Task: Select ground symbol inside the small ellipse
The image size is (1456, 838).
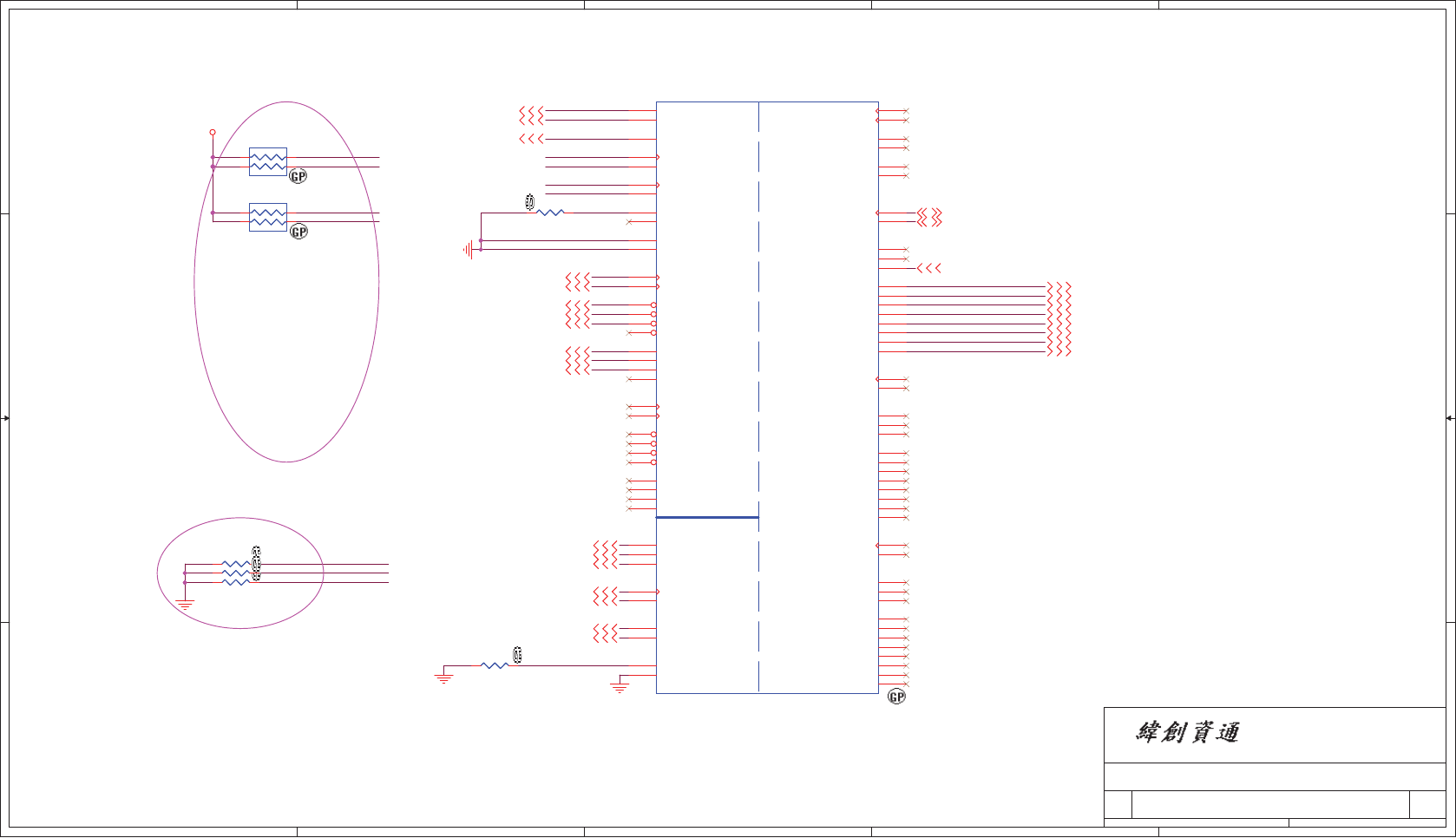Action: click(185, 605)
